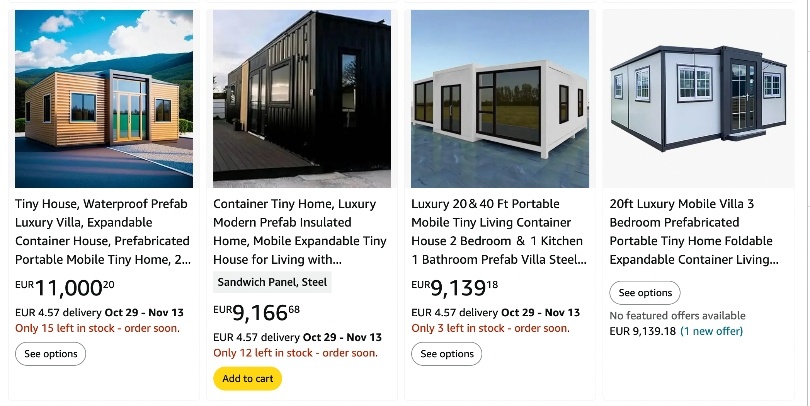Screen dimensions: 810x406
Task: Open 'Luxury 20 & 40 Ft Portable' listing title
Action: (499, 231)
